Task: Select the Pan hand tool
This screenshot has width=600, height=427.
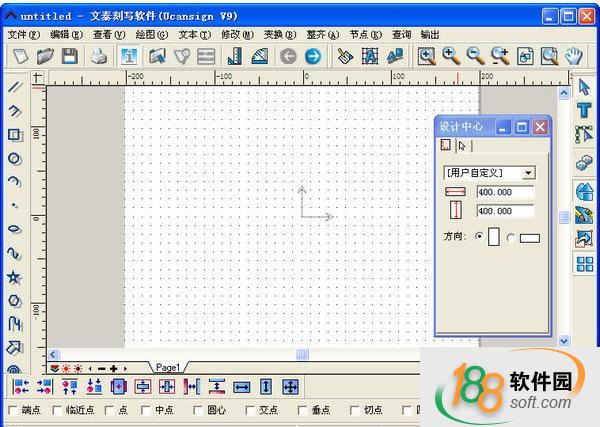Action: pyautogui.click(x=575, y=57)
